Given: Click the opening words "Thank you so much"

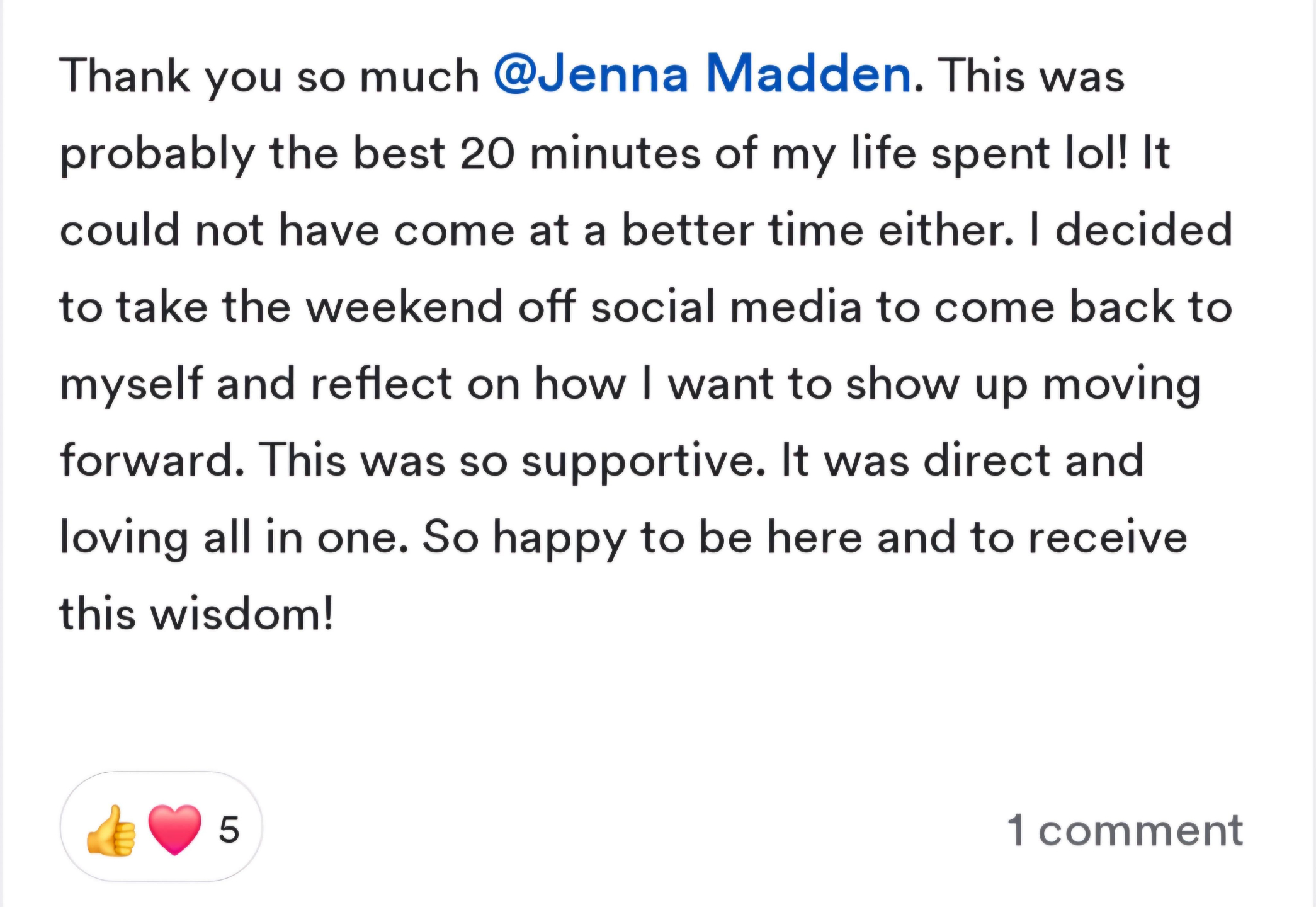Looking at the screenshot, I should tap(269, 76).
